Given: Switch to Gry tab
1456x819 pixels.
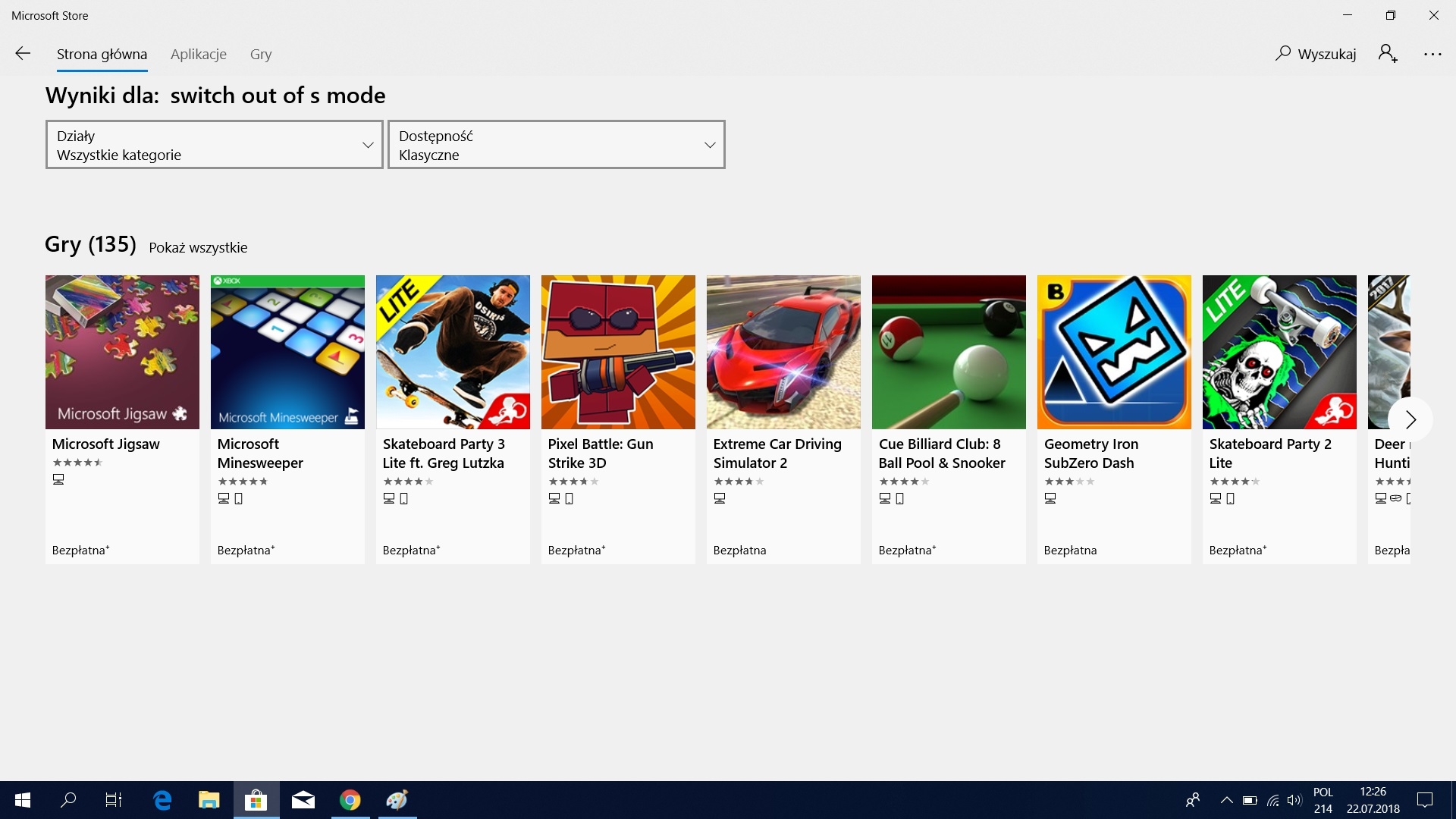Looking at the screenshot, I should (261, 54).
